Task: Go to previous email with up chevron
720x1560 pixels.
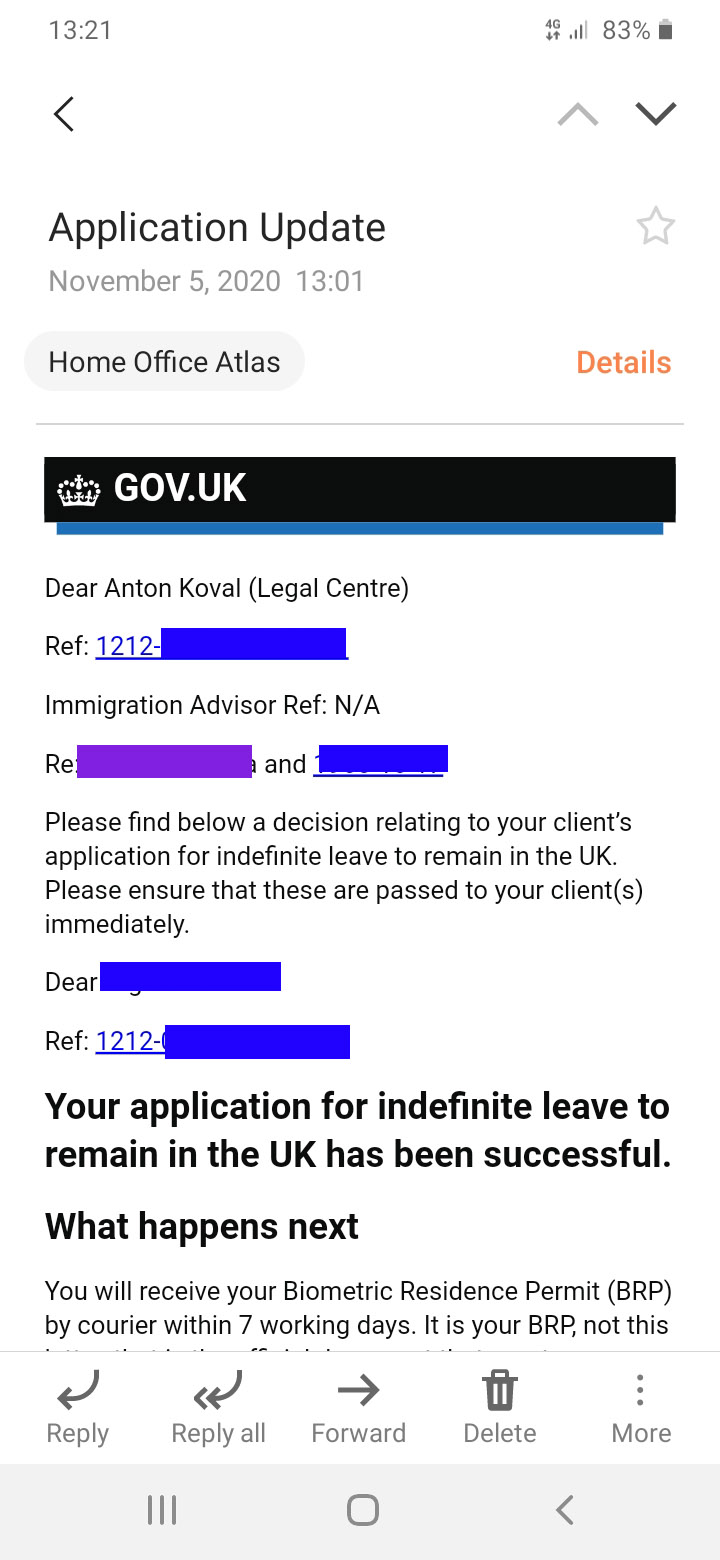Action: click(578, 115)
